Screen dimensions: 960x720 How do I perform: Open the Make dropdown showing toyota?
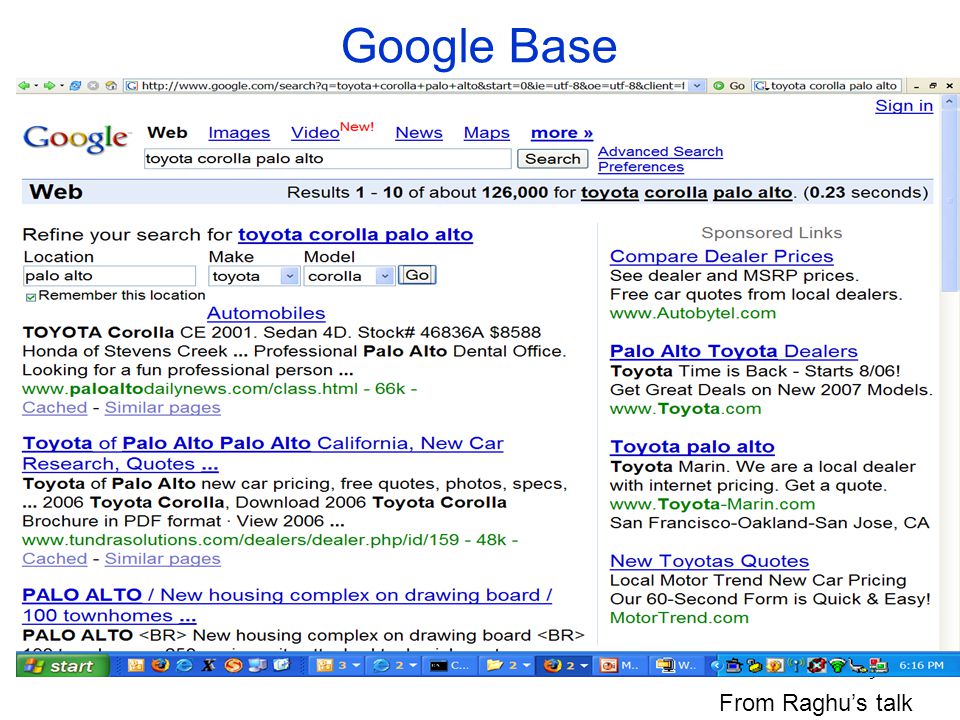click(x=253, y=276)
